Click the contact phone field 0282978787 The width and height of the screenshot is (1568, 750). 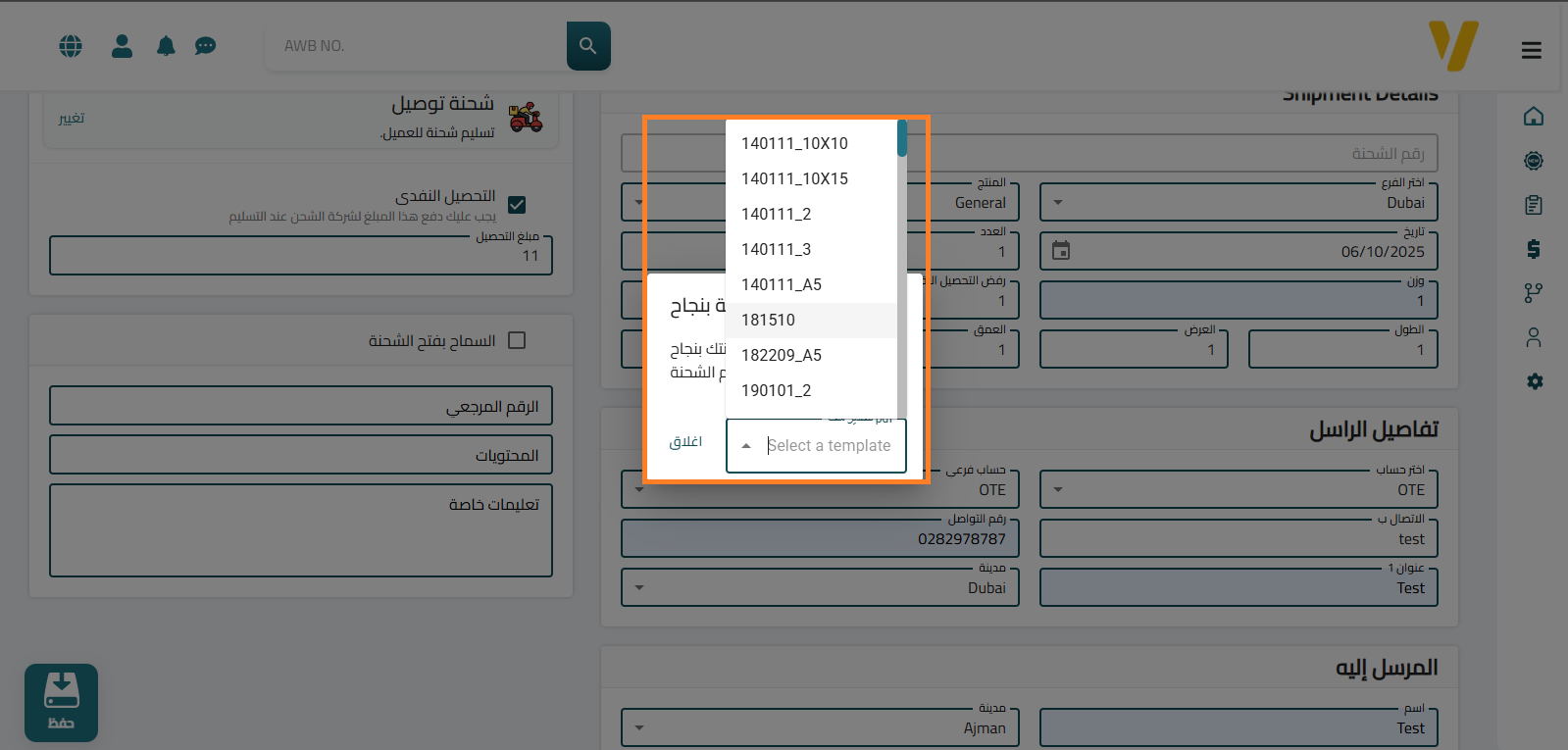pos(820,538)
